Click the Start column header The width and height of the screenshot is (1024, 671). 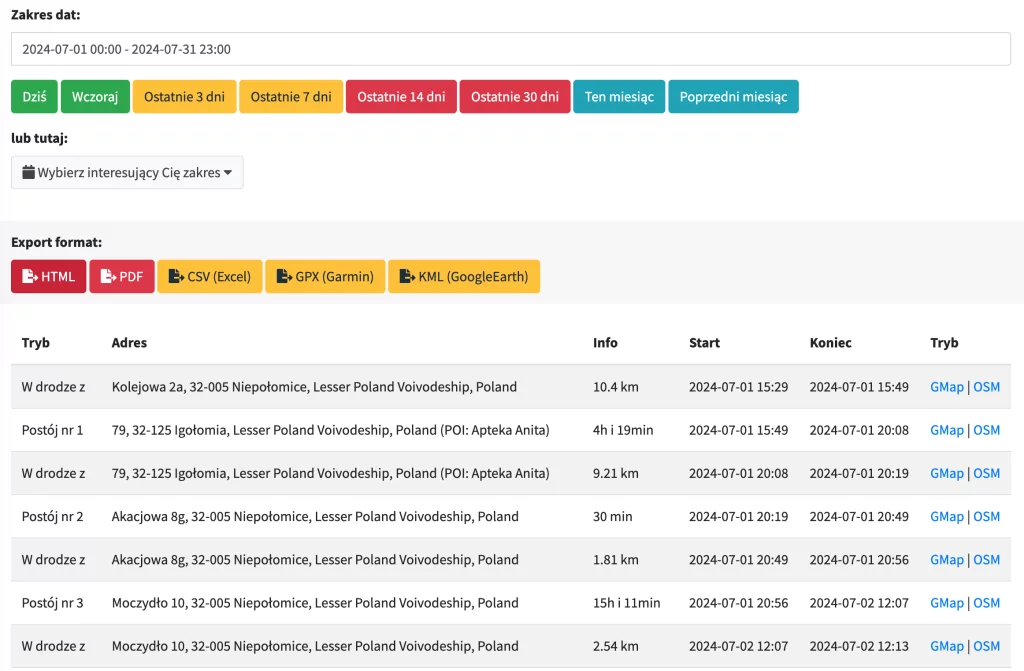(705, 342)
